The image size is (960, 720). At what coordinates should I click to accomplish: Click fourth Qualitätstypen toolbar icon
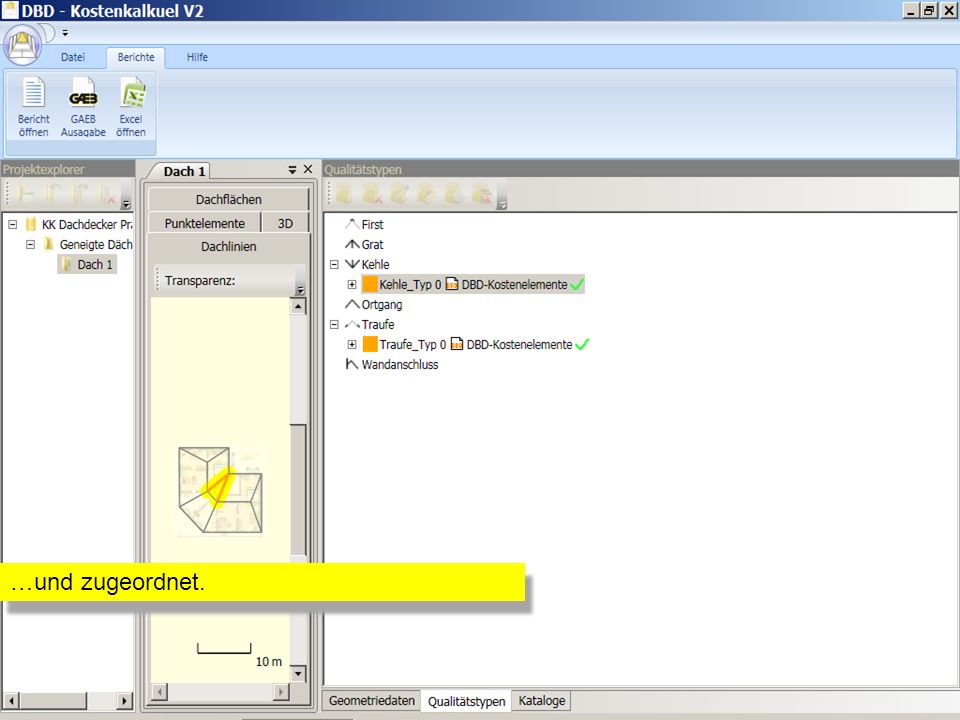coord(427,194)
